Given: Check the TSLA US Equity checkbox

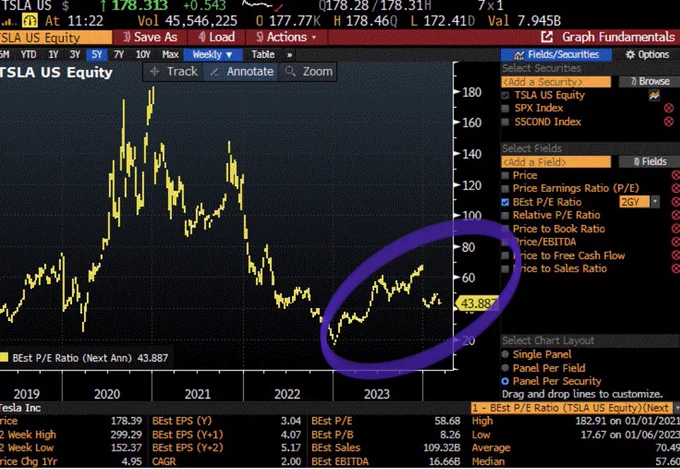Looking at the screenshot, I should [x=505, y=95].
